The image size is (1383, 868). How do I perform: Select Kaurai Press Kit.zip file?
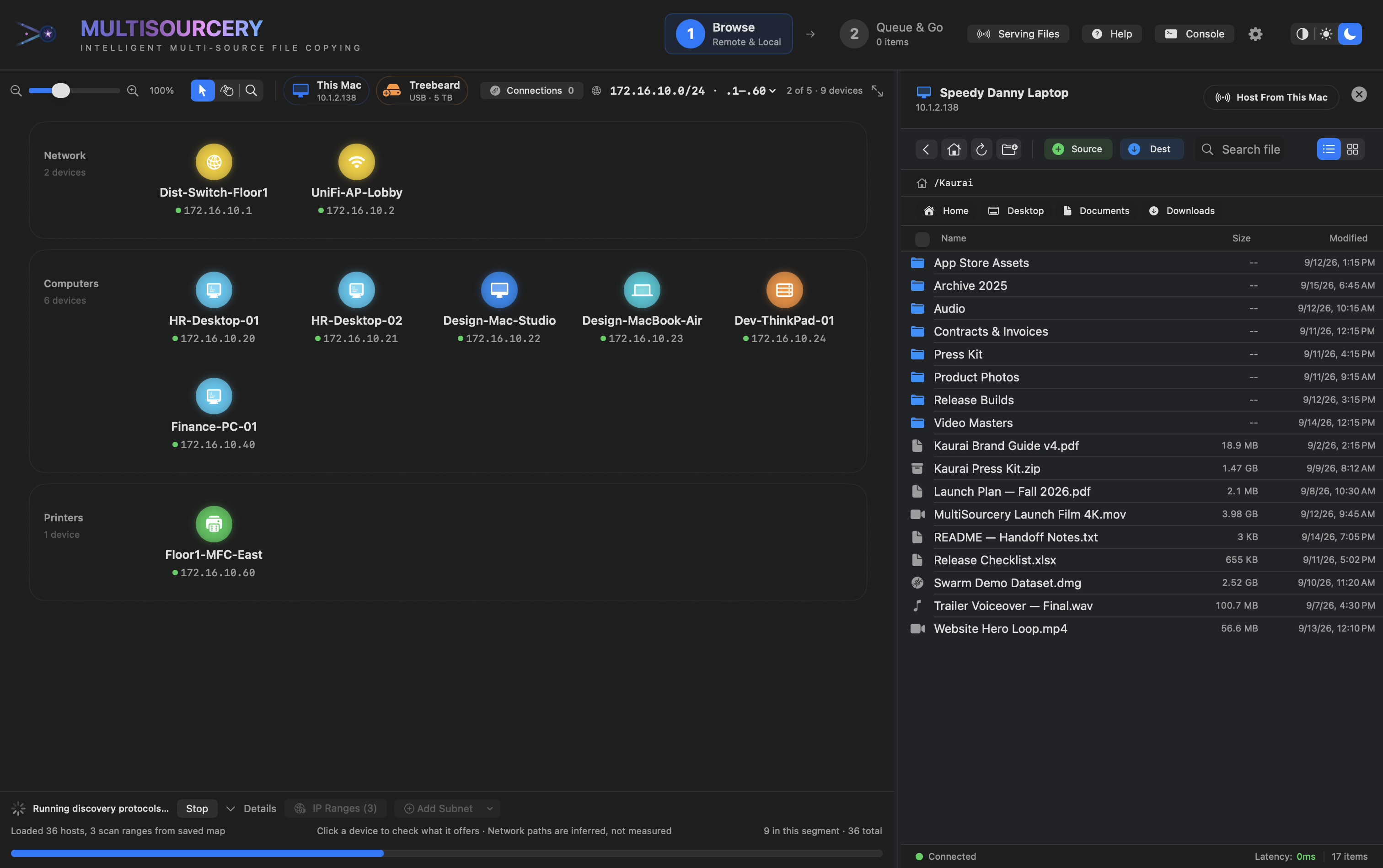pos(1142,468)
